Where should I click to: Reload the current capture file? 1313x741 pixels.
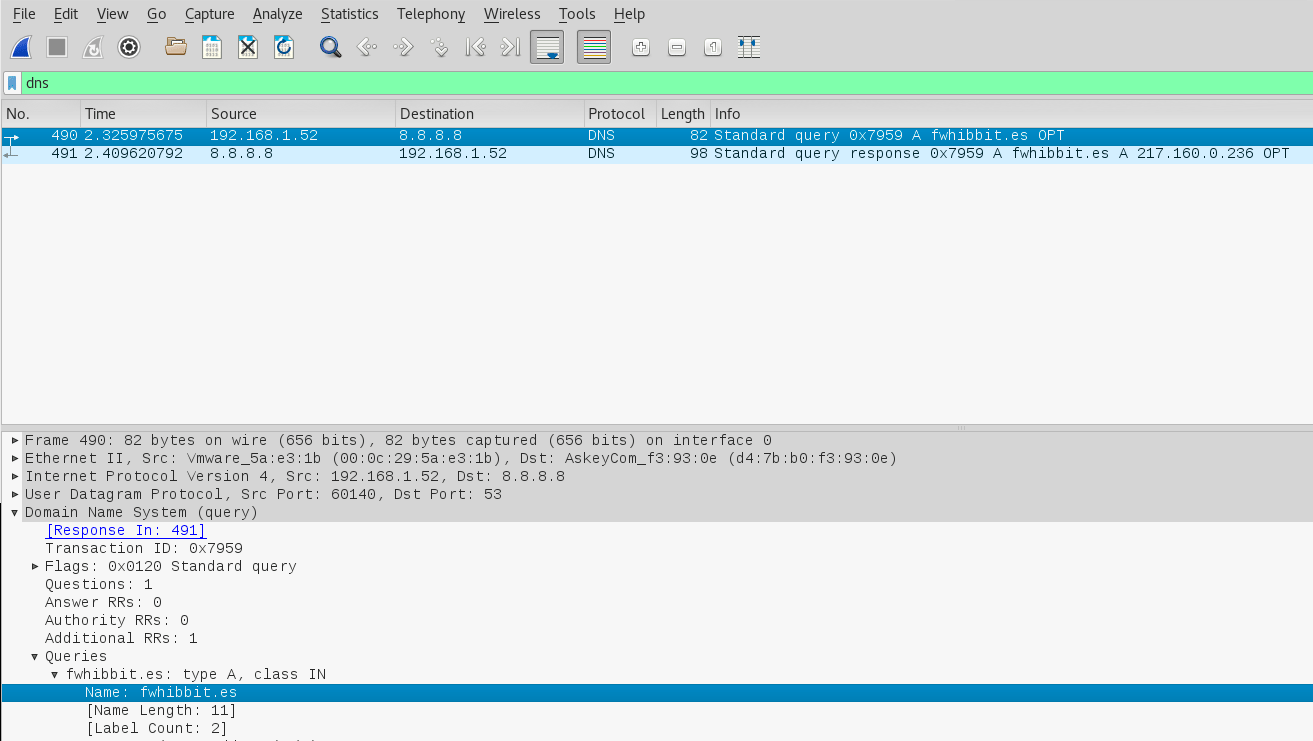(x=284, y=47)
